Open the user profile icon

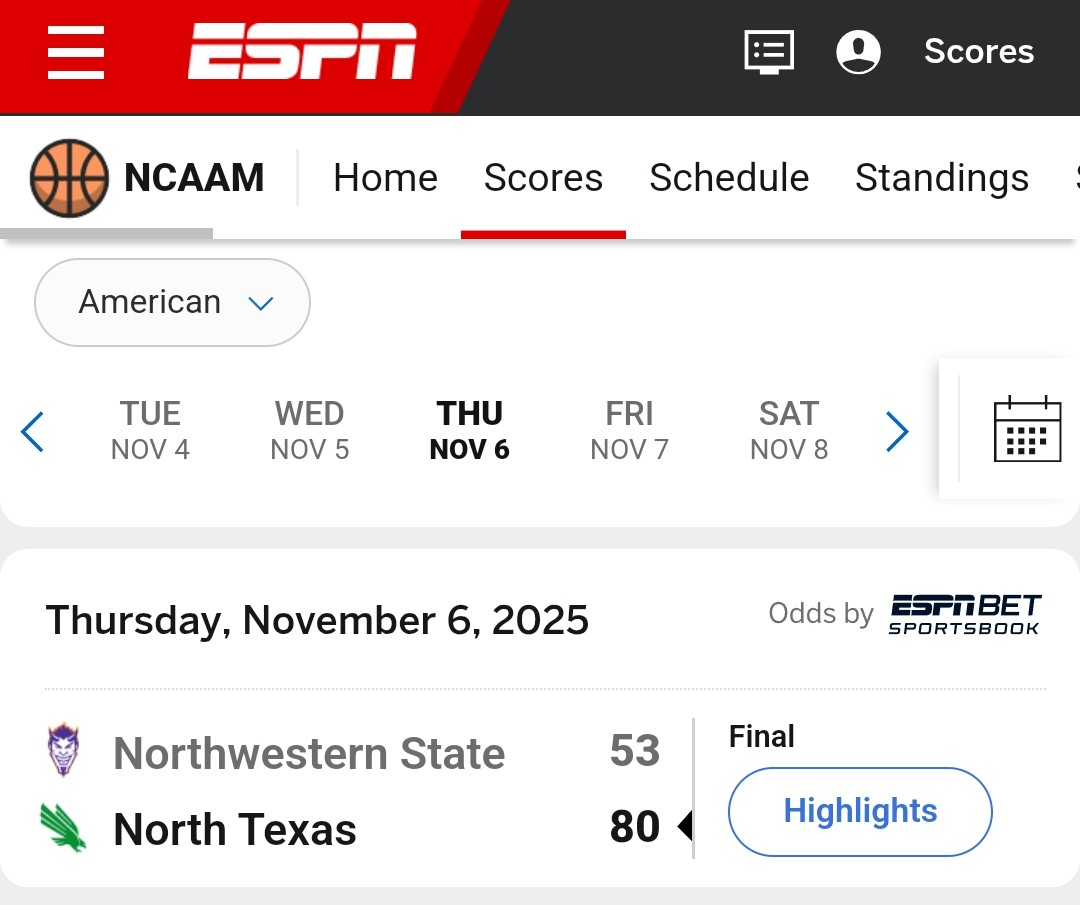click(858, 52)
